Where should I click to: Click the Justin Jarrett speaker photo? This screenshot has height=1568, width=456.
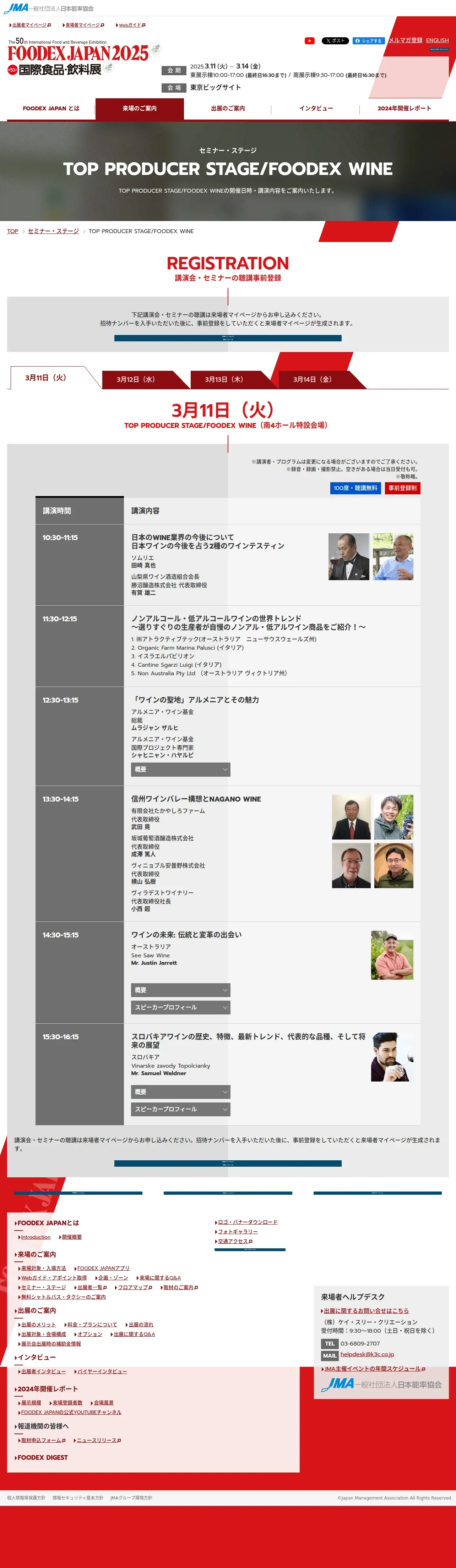pos(392,955)
